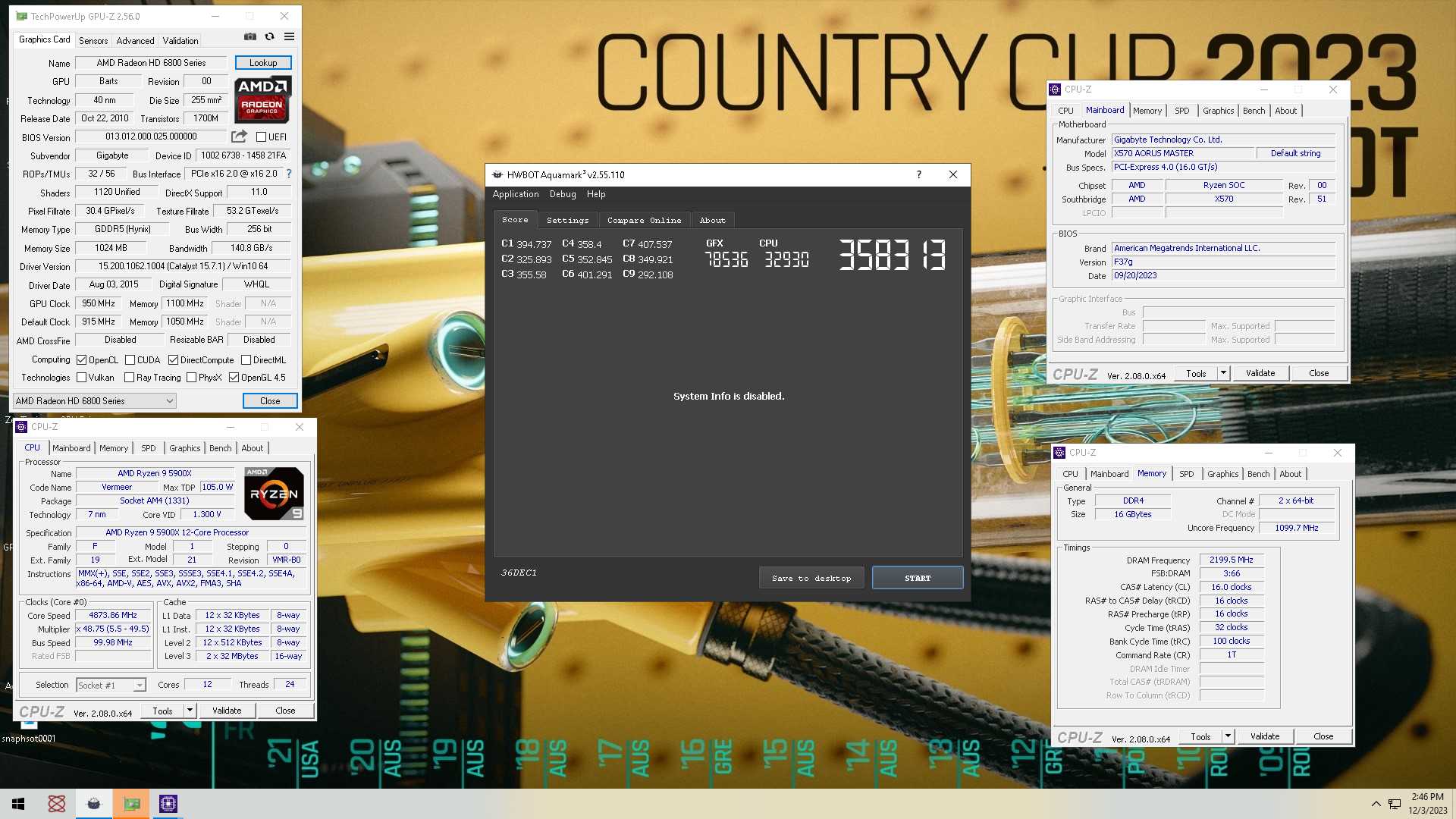Toggle the PhysX checkbox
The width and height of the screenshot is (1456, 819).
(191, 378)
